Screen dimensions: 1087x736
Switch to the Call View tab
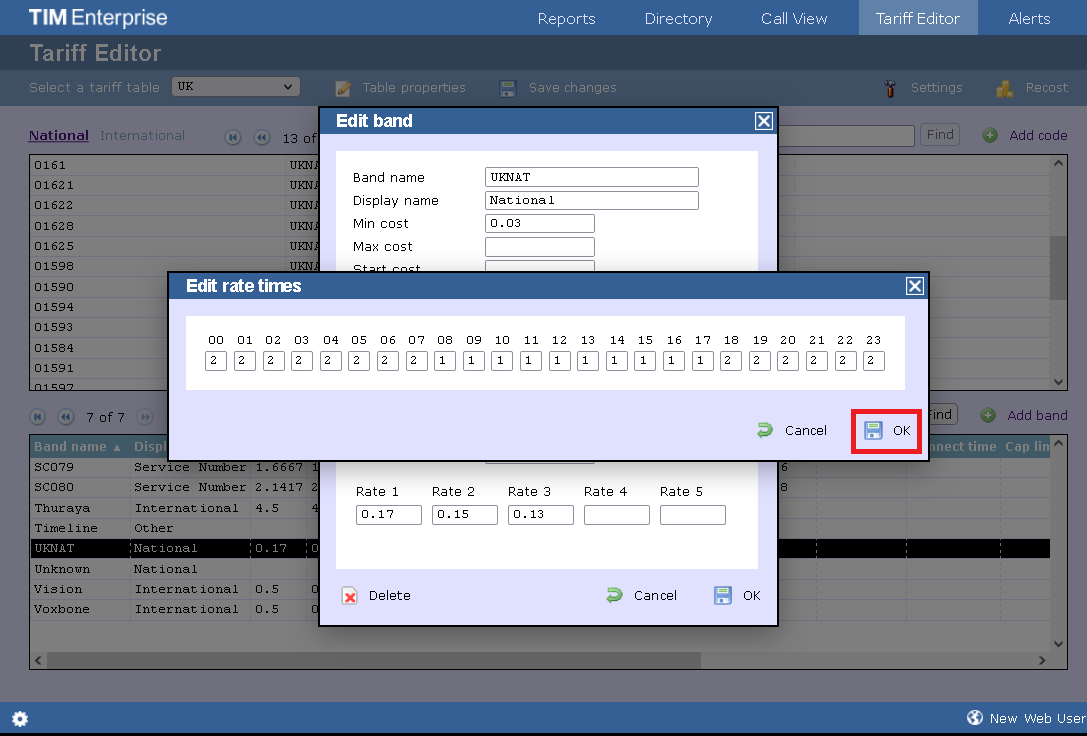[x=794, y=18]
